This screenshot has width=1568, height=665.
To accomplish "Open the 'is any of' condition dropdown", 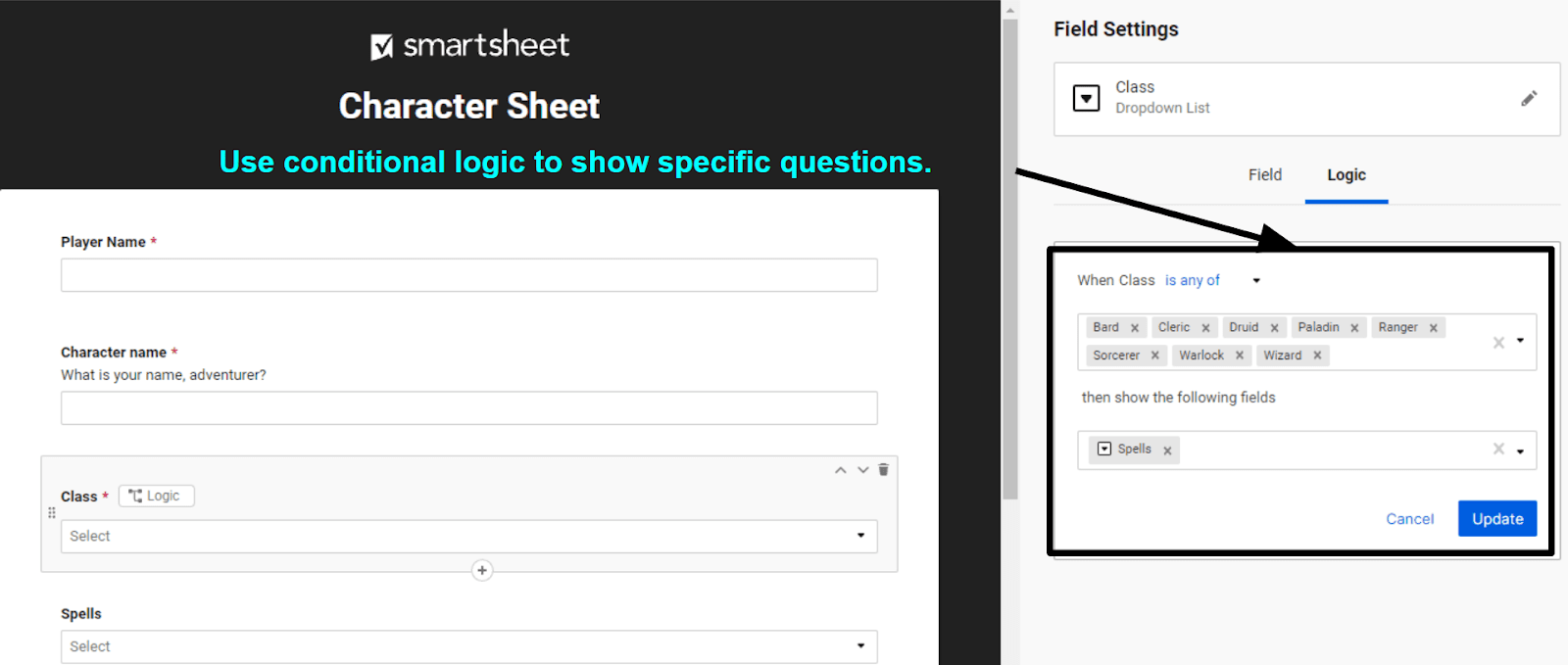I will [x=1255, y=281].
